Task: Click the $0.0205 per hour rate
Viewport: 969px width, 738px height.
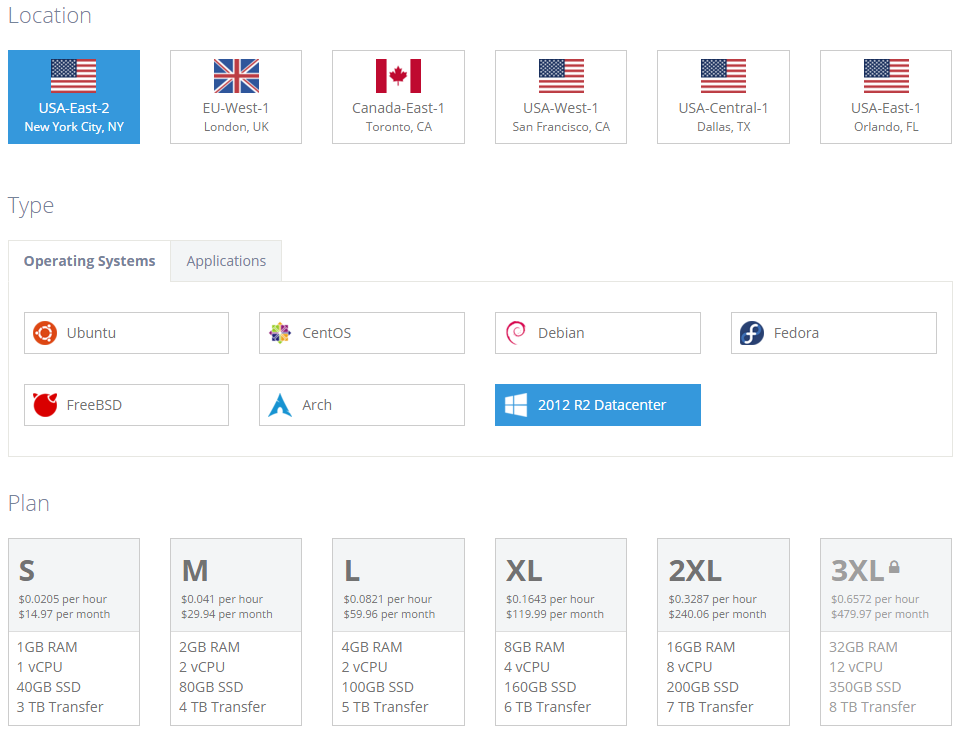Action: (62, 599)
